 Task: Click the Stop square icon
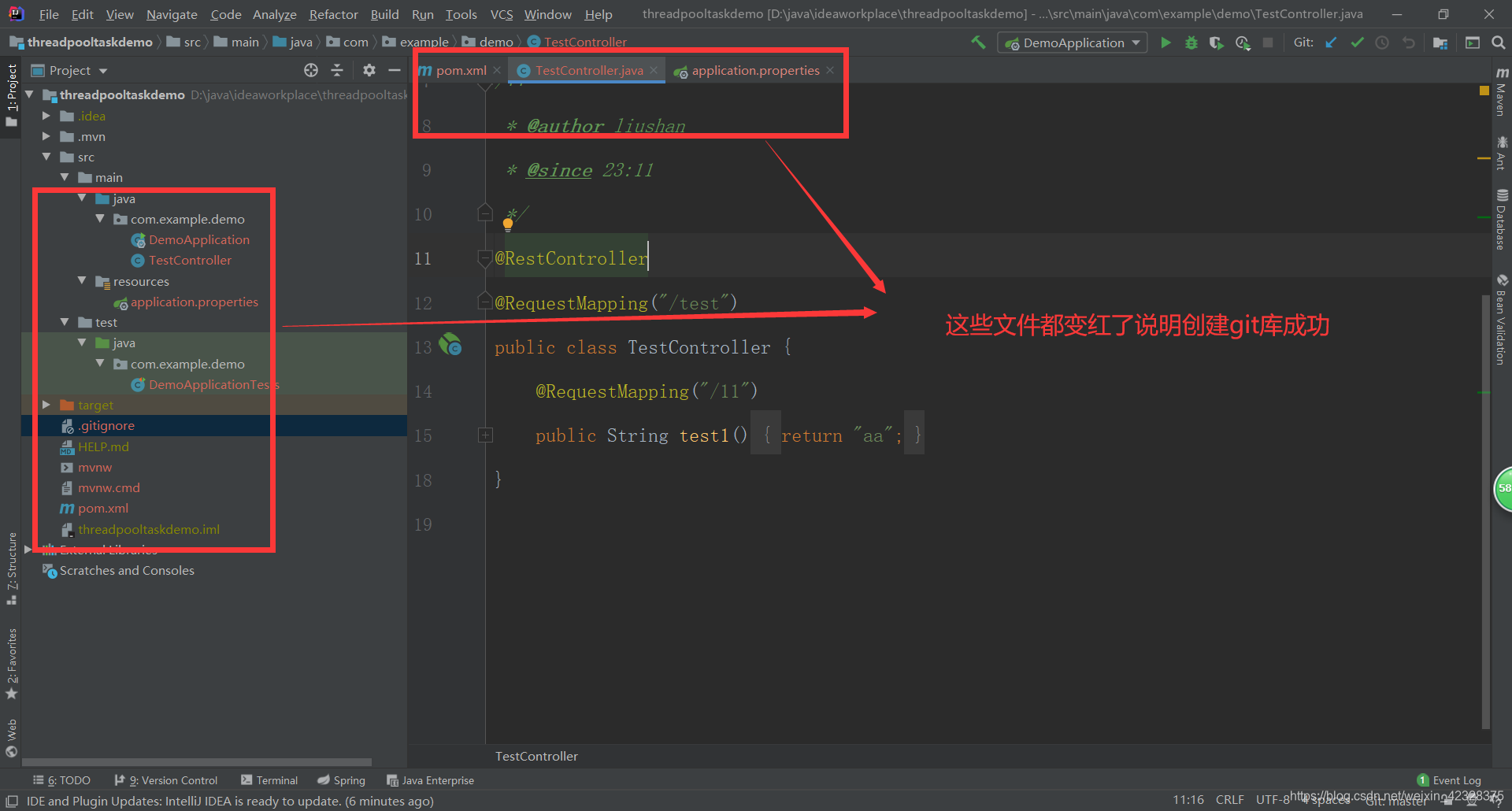(x=1268, y=43)
